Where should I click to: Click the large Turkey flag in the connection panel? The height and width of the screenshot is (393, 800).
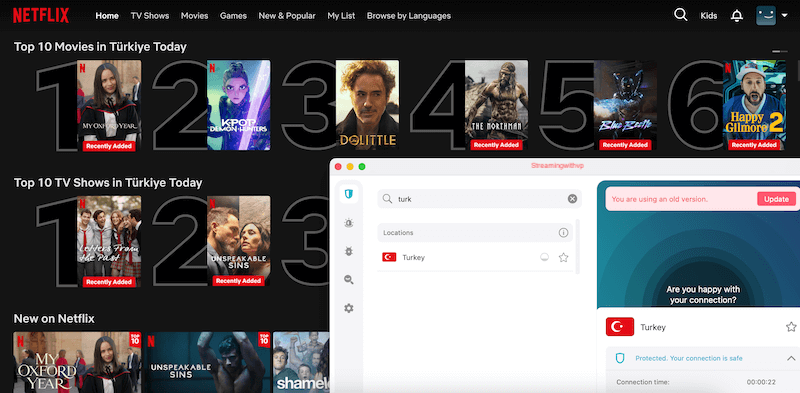[x=620, y=327]
